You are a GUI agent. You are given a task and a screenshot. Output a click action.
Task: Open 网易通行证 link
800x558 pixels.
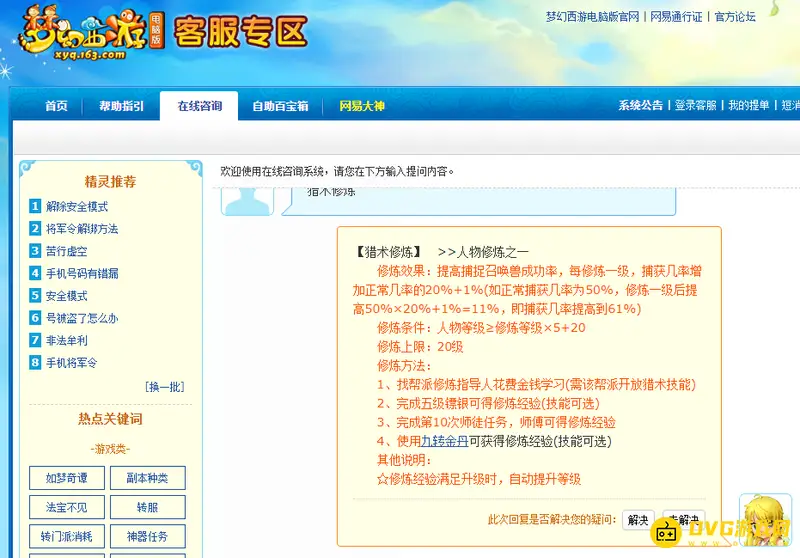pos(676,17)
